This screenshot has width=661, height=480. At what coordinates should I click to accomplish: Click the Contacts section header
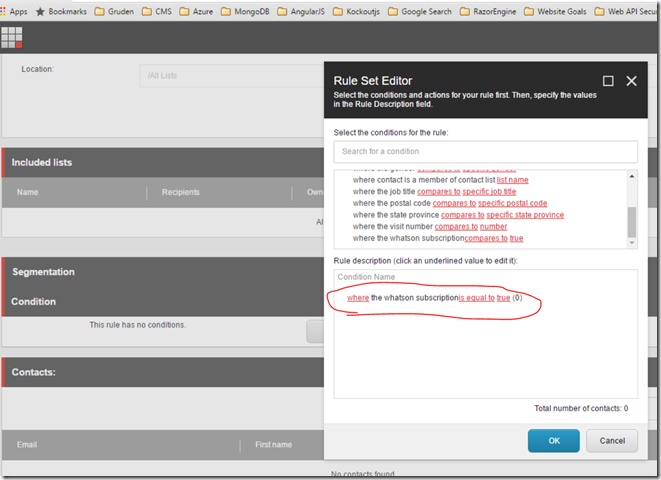click(164, 372)
